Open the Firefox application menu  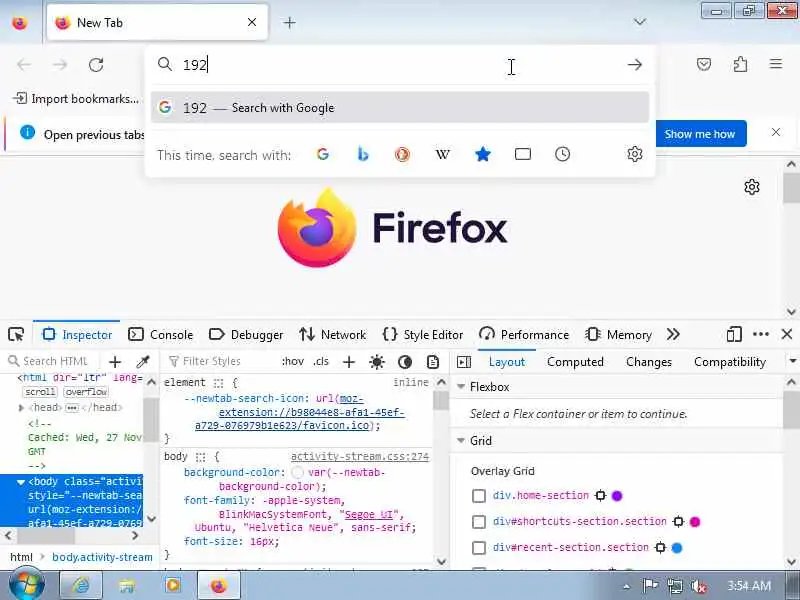pos(776,64)
